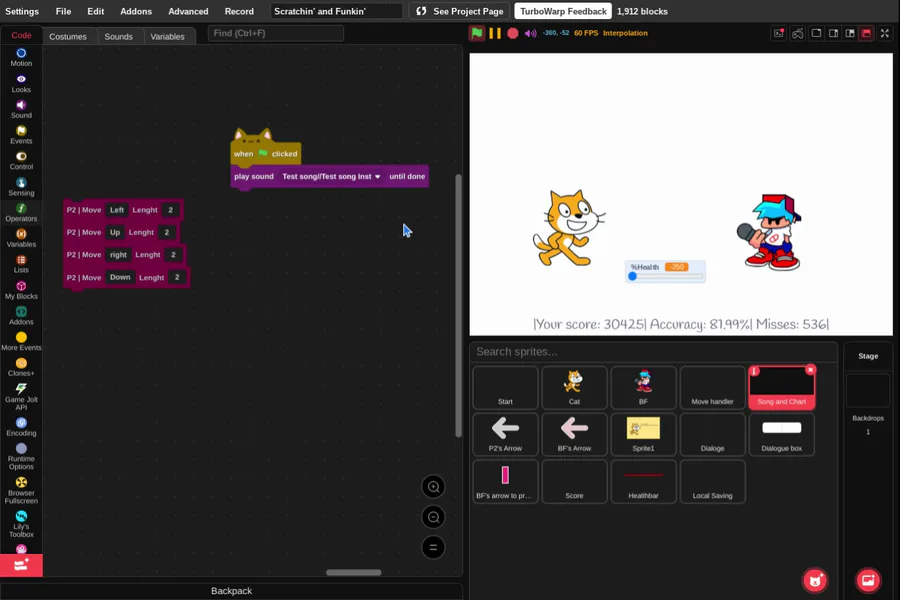The height and width of the screenshot is (600, 900).
Task: Enter stage fullscreen mode
Action: coord(885,33)
